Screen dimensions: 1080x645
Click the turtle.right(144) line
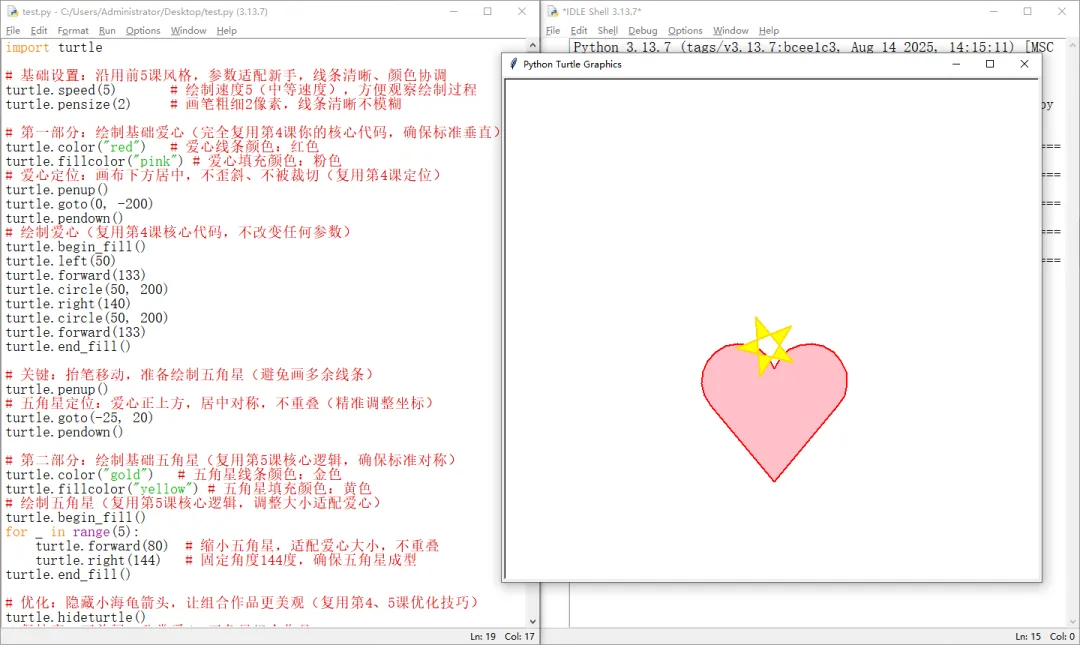98,560
